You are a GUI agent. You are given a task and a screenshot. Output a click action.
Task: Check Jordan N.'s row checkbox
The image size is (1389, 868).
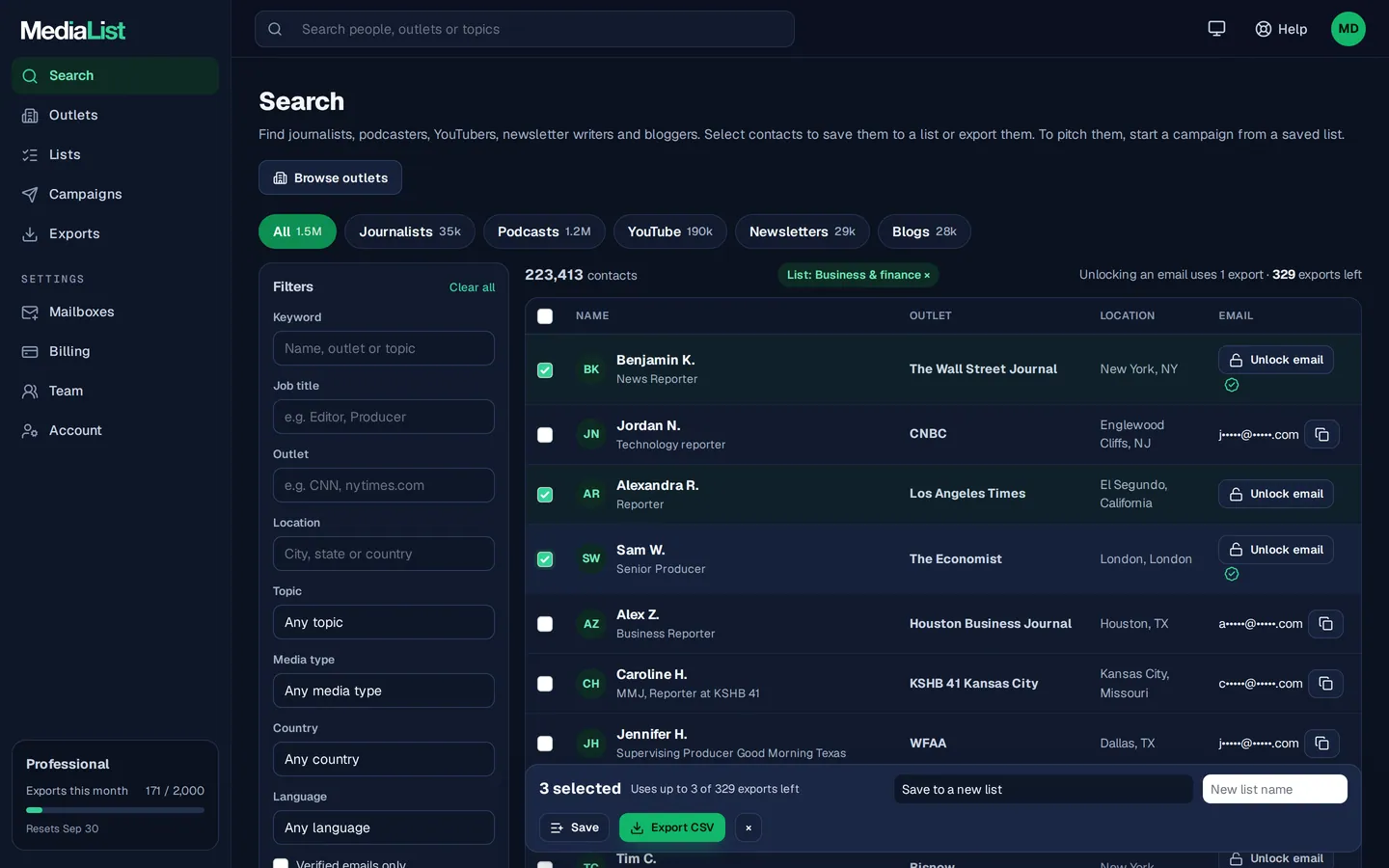point(545,435)
